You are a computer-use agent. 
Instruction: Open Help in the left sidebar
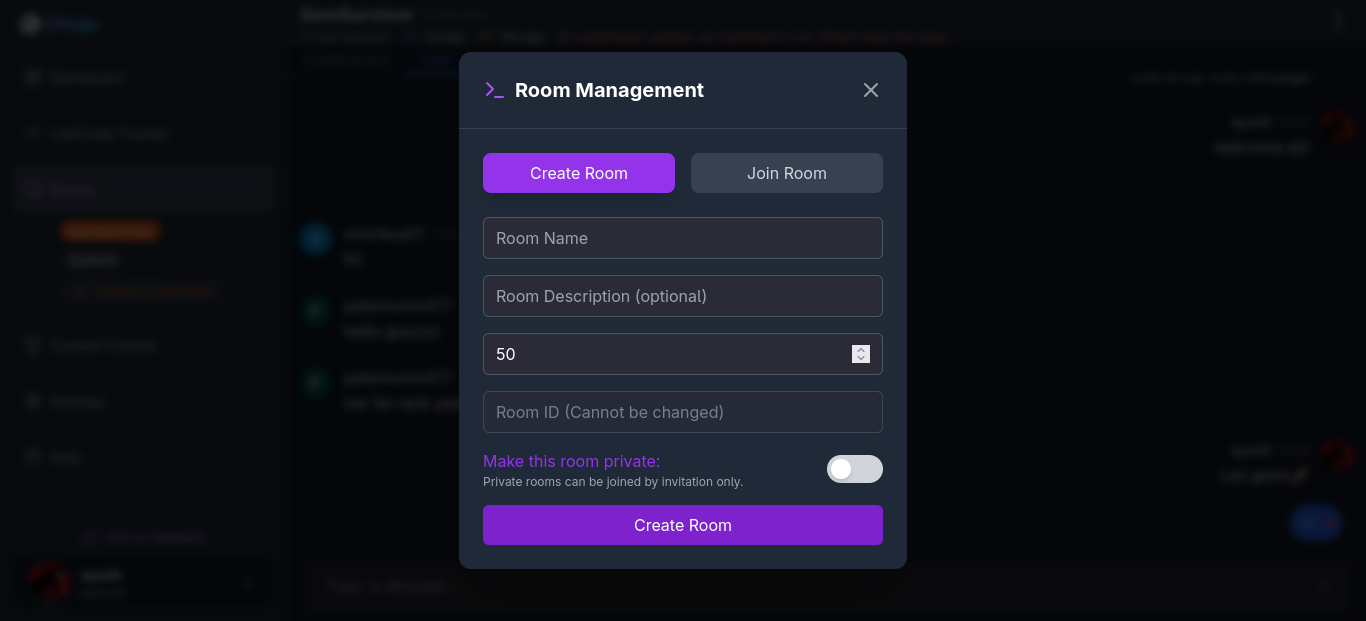pos(65,458)
